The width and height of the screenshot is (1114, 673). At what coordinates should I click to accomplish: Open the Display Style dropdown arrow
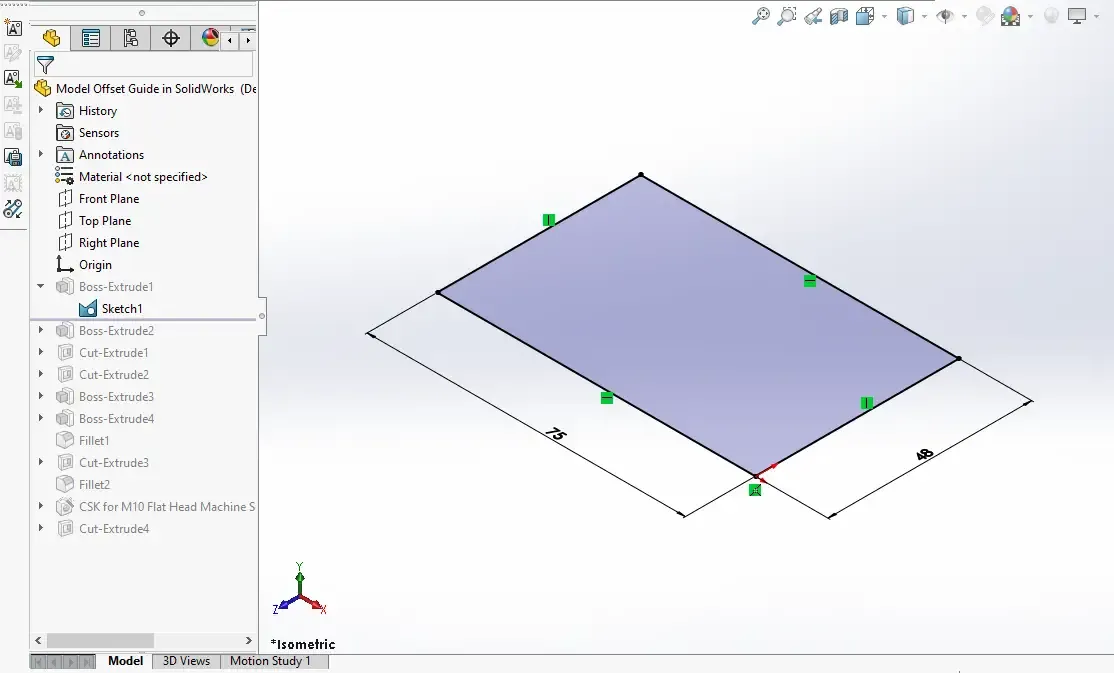tap(924, 16)
